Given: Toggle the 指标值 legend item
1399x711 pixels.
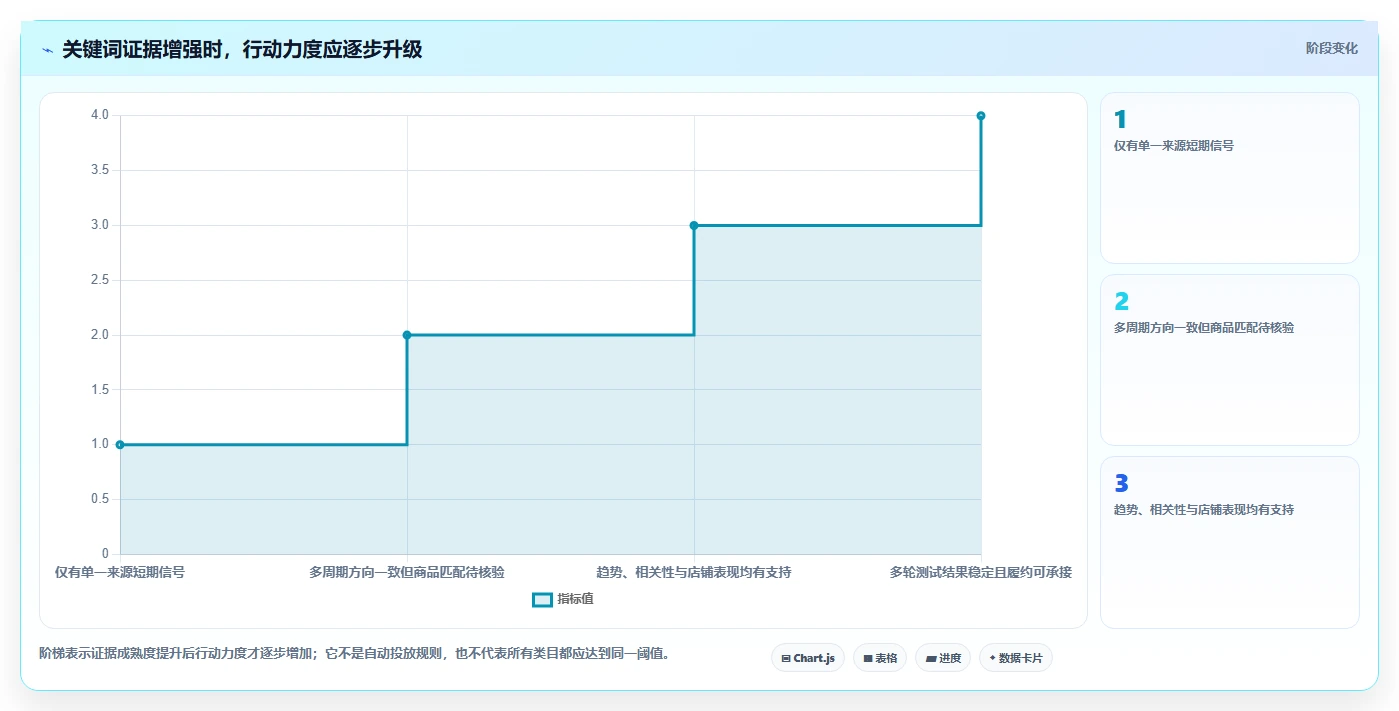Looking at the screenshot, I should tap(563, 599).
